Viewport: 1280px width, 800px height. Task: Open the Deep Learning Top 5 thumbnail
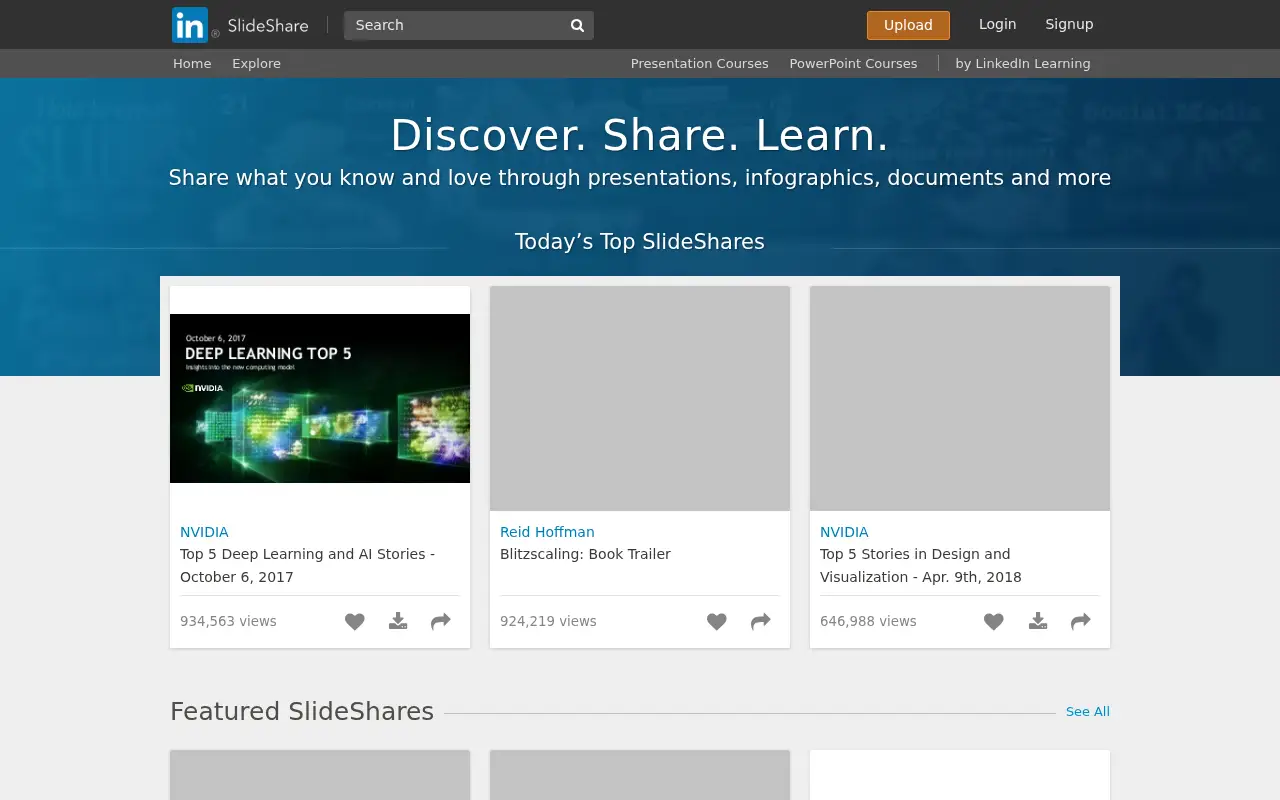(320, 398)
